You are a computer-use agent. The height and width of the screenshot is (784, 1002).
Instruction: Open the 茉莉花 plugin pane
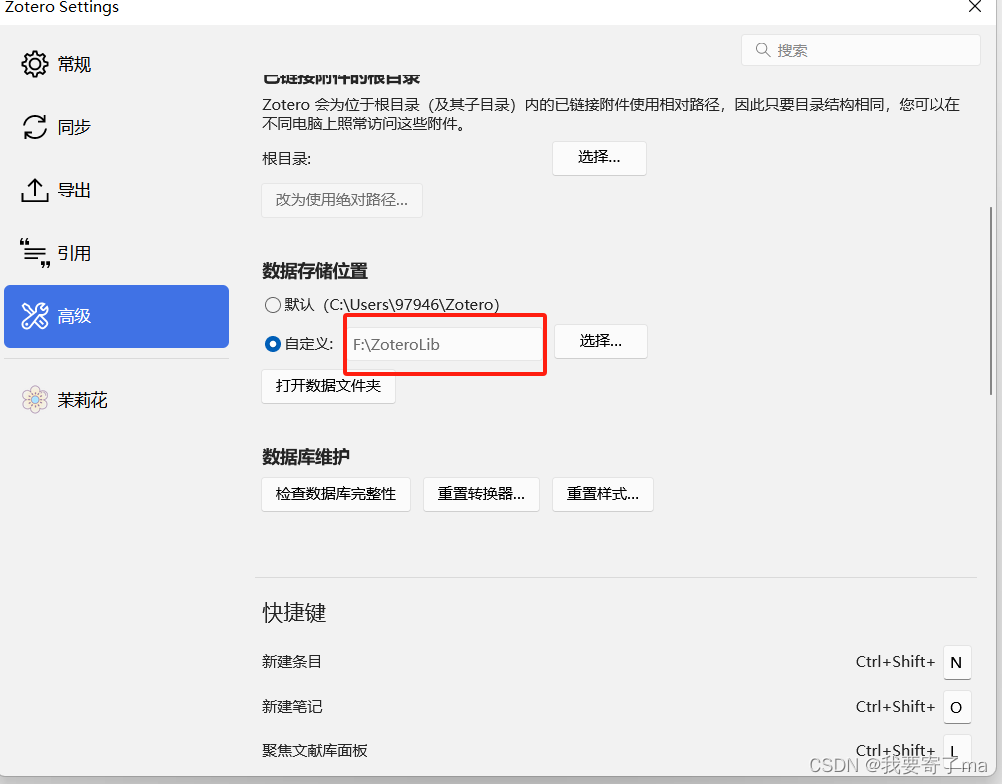pyautogui.click(x=116, y=400)
